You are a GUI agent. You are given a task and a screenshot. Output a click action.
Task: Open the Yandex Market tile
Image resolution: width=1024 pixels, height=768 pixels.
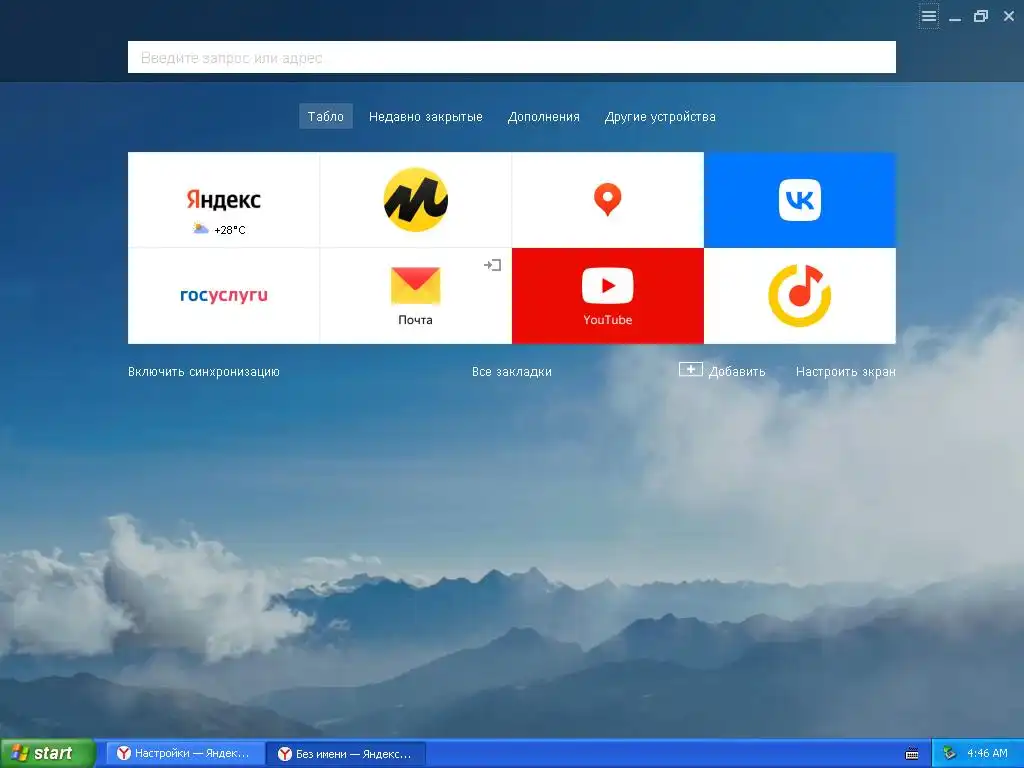(415, 200)
